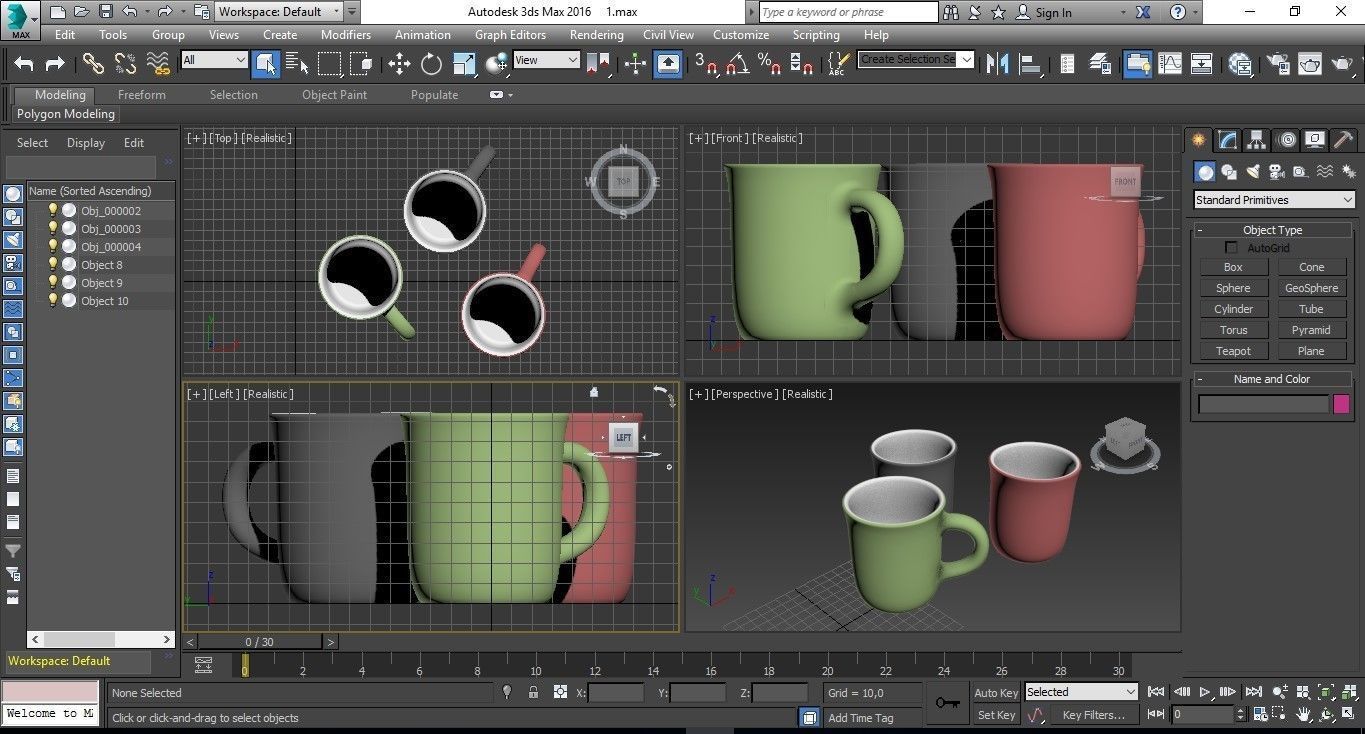The width and height of the screenshot is (1365, 734).
Task: Click the Sphere primitive button
Action: point(1233,288)
